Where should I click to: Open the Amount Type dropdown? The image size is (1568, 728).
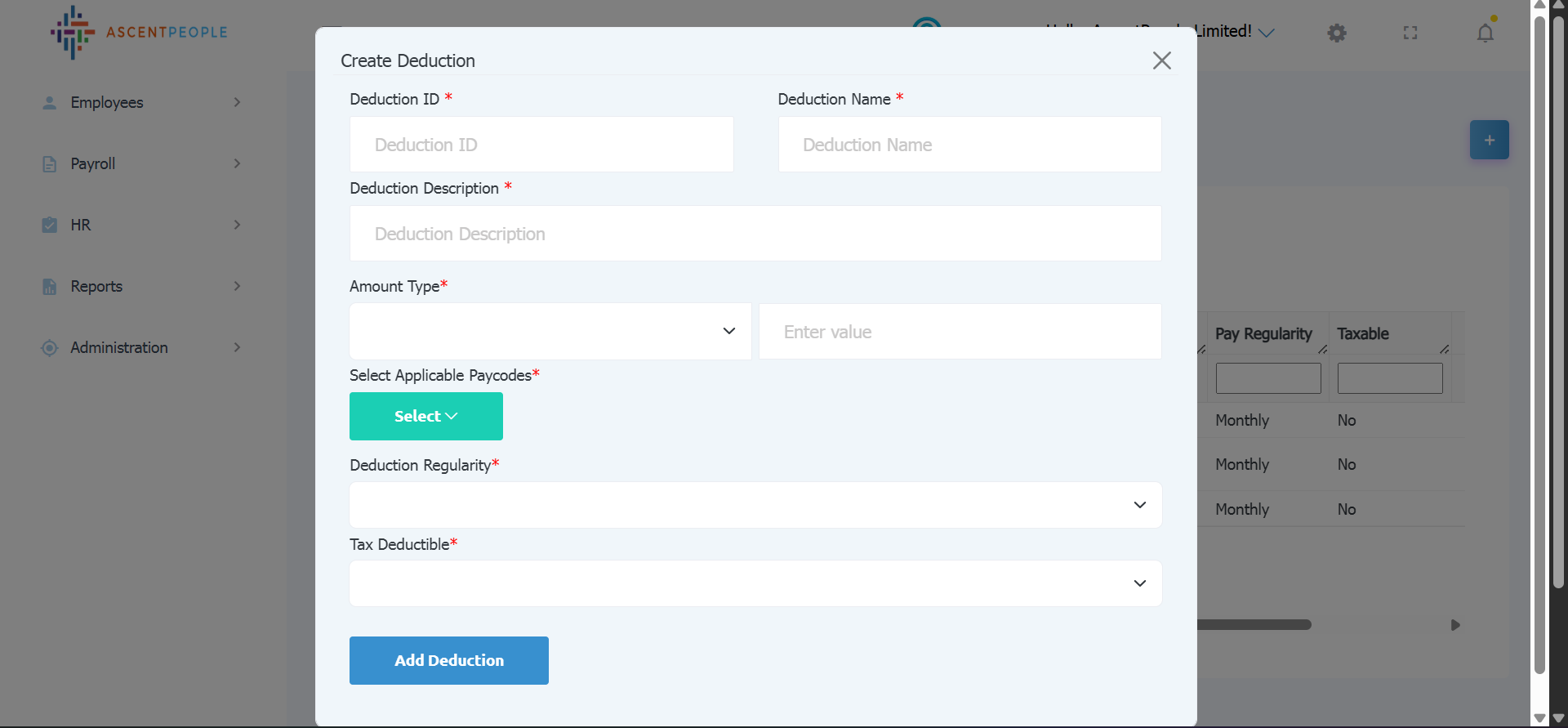point(550,332)
